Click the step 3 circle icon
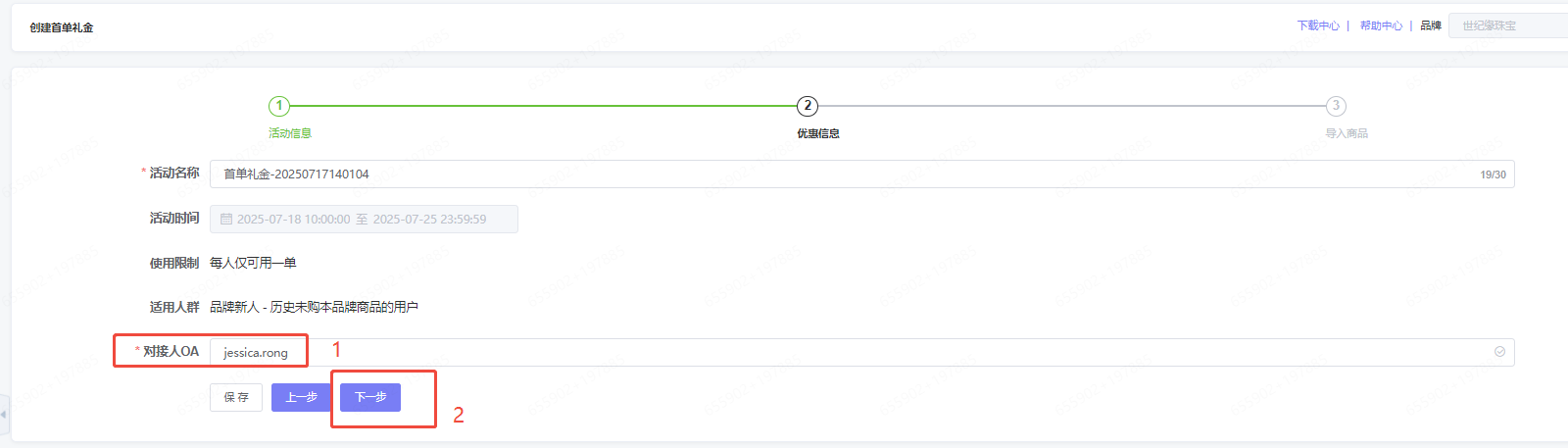Viewport: 1568px width, 448px height. [x=1336, y=106]
